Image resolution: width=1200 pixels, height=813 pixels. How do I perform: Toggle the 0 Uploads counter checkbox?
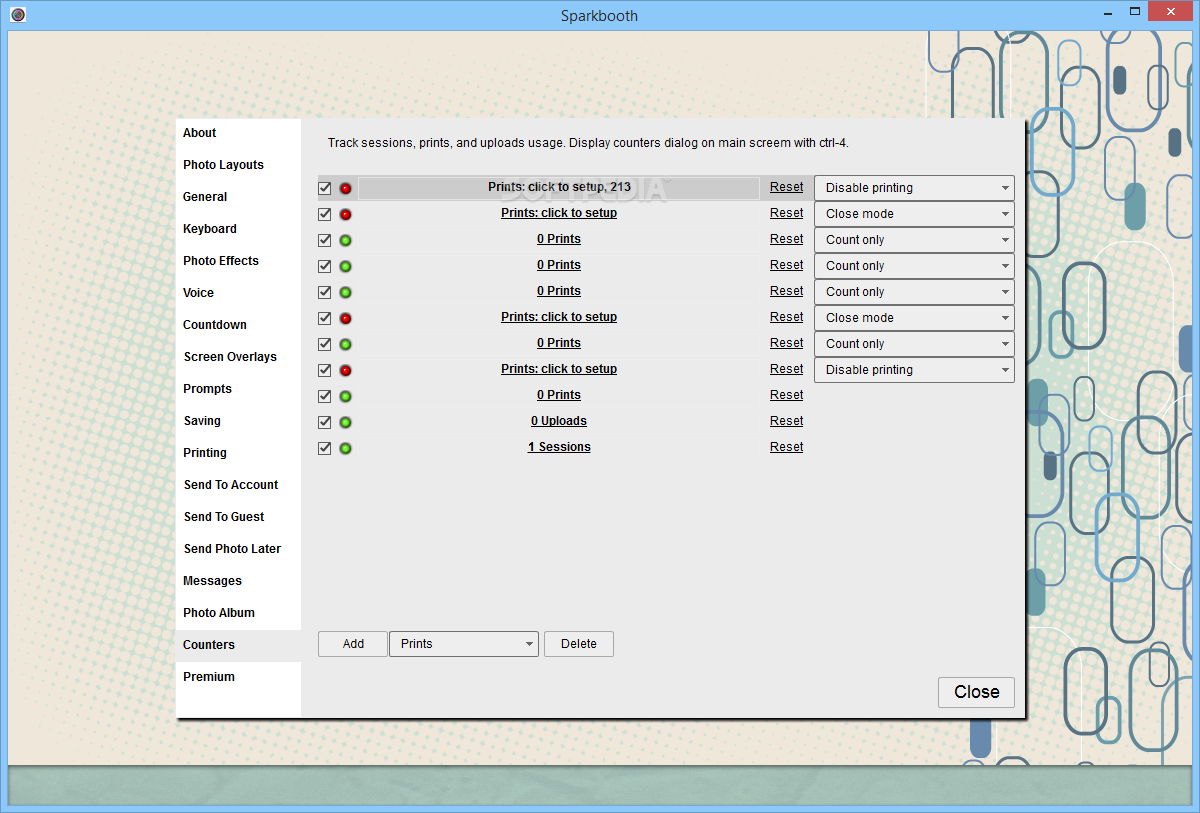tap(324, 422)
